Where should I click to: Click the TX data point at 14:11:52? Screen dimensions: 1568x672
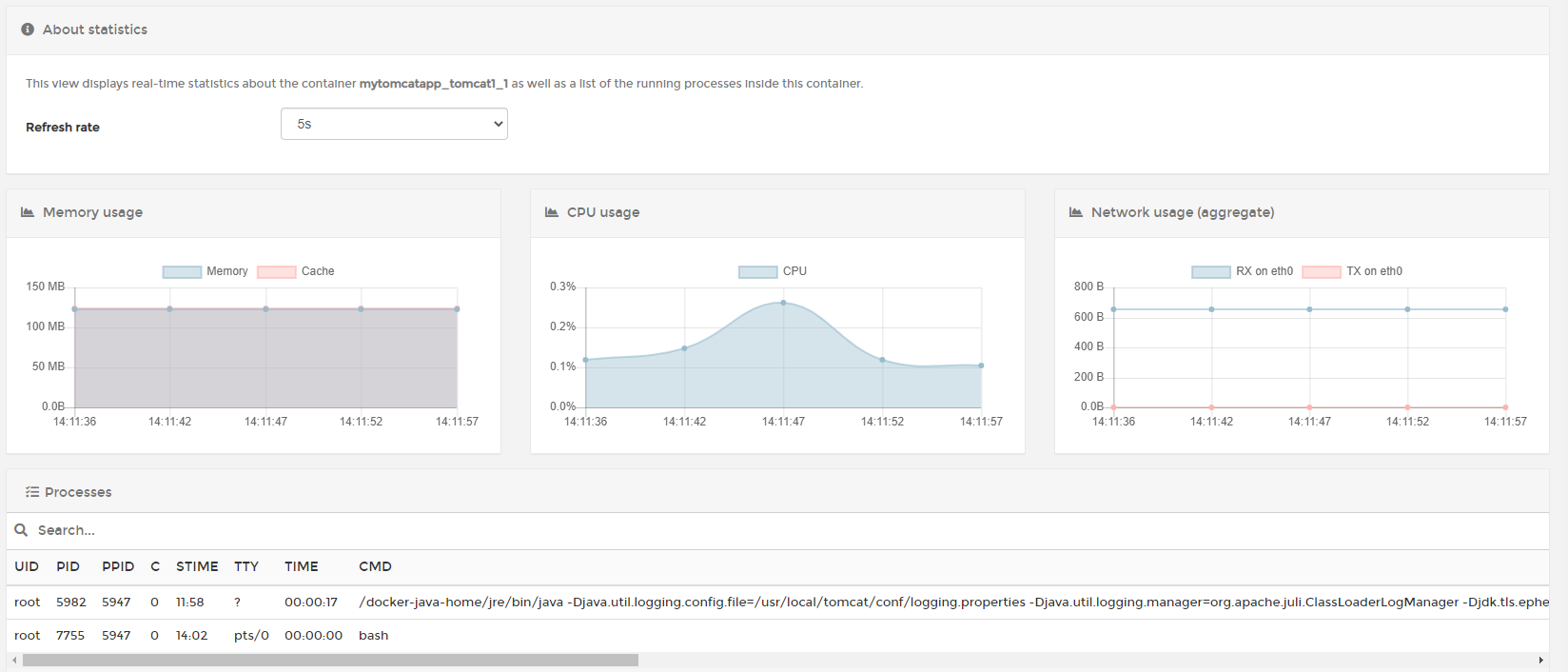tap(1408, 407)
